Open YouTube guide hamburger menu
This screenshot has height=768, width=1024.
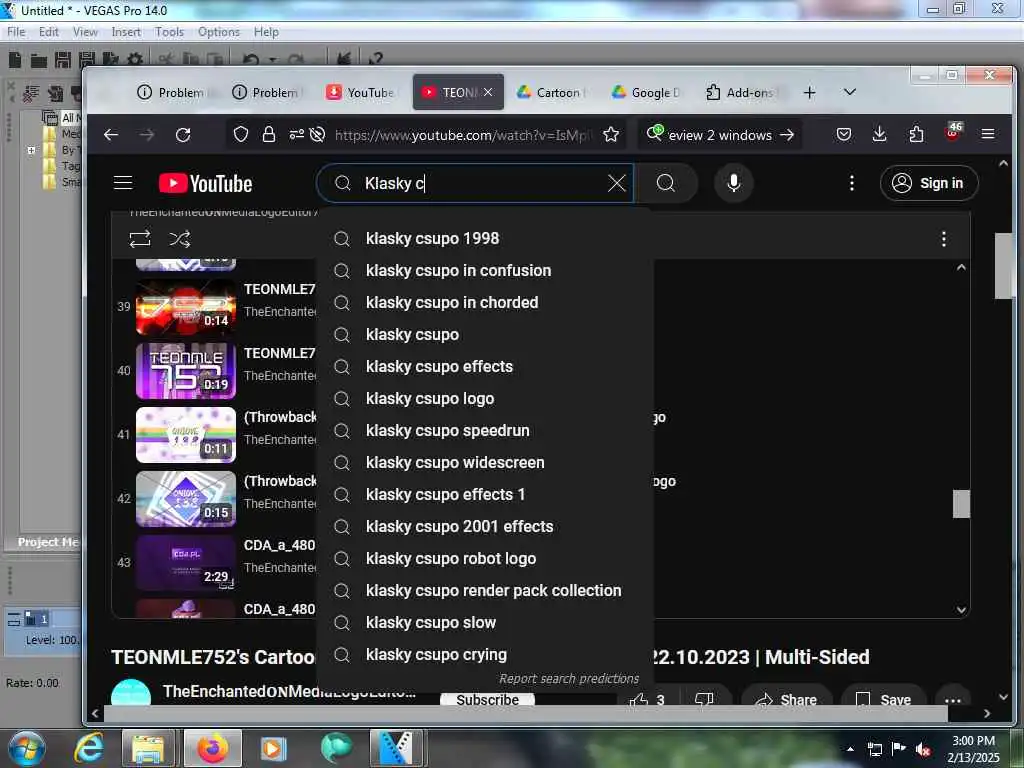point(123,183)
